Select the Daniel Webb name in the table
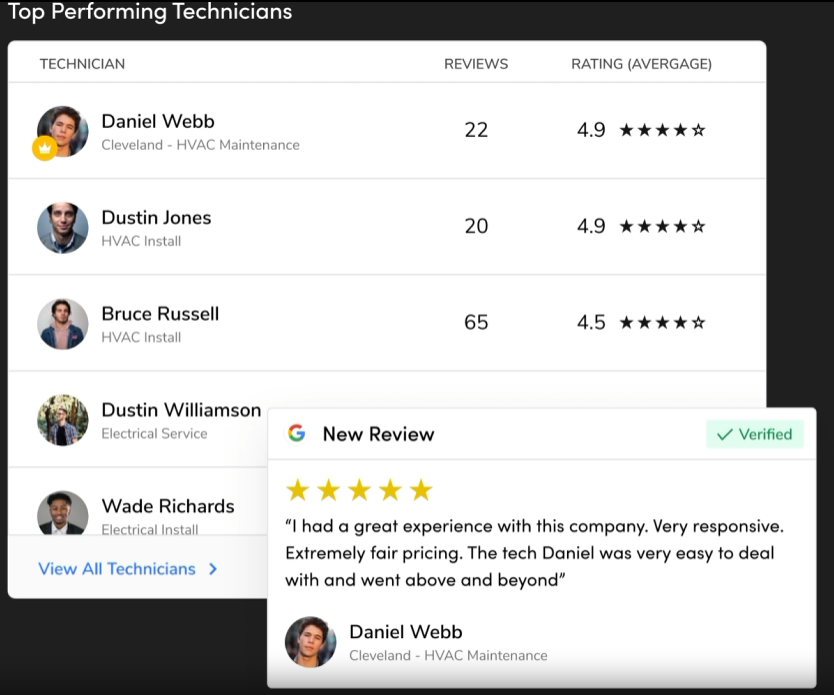 pos(158,121)
